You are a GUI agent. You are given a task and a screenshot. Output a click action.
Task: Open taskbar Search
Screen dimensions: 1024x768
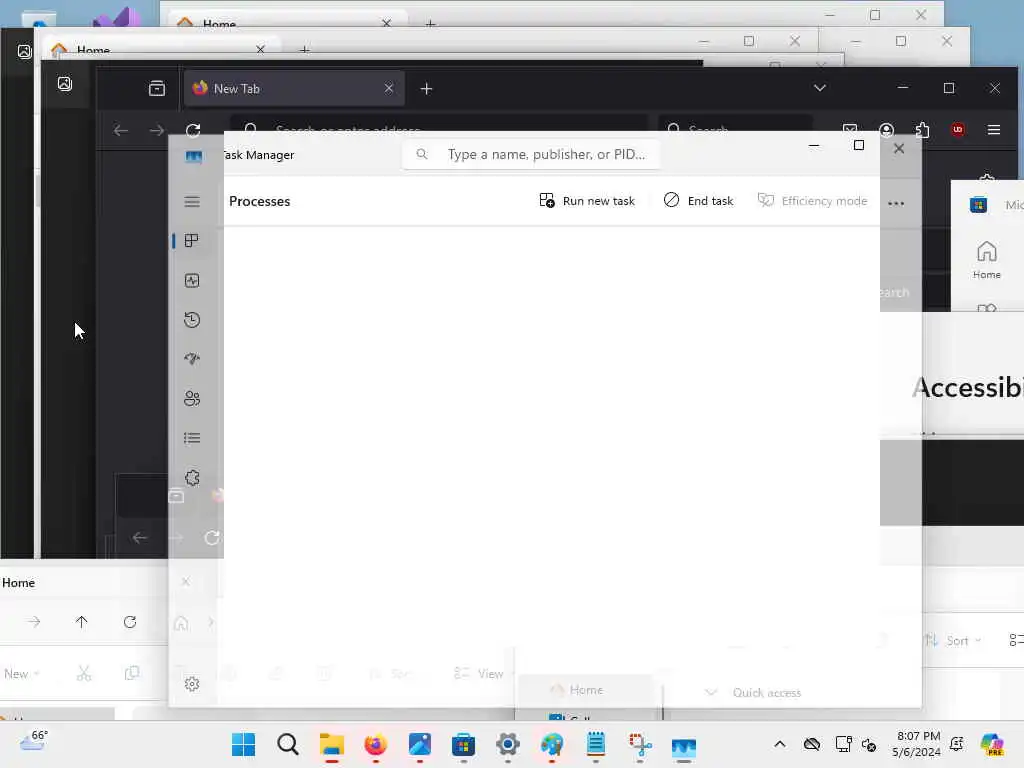point(287,744)
